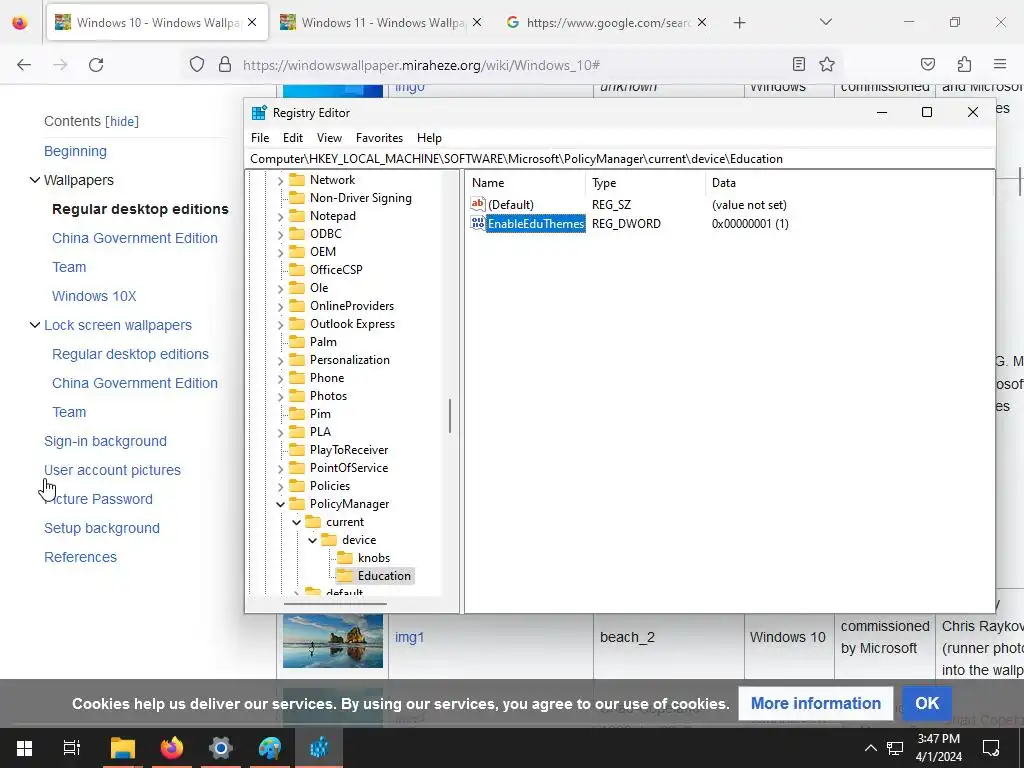The image size is (1024, 768).
Task: Open the Windows 10X contents link
Action: pos(94,296)
